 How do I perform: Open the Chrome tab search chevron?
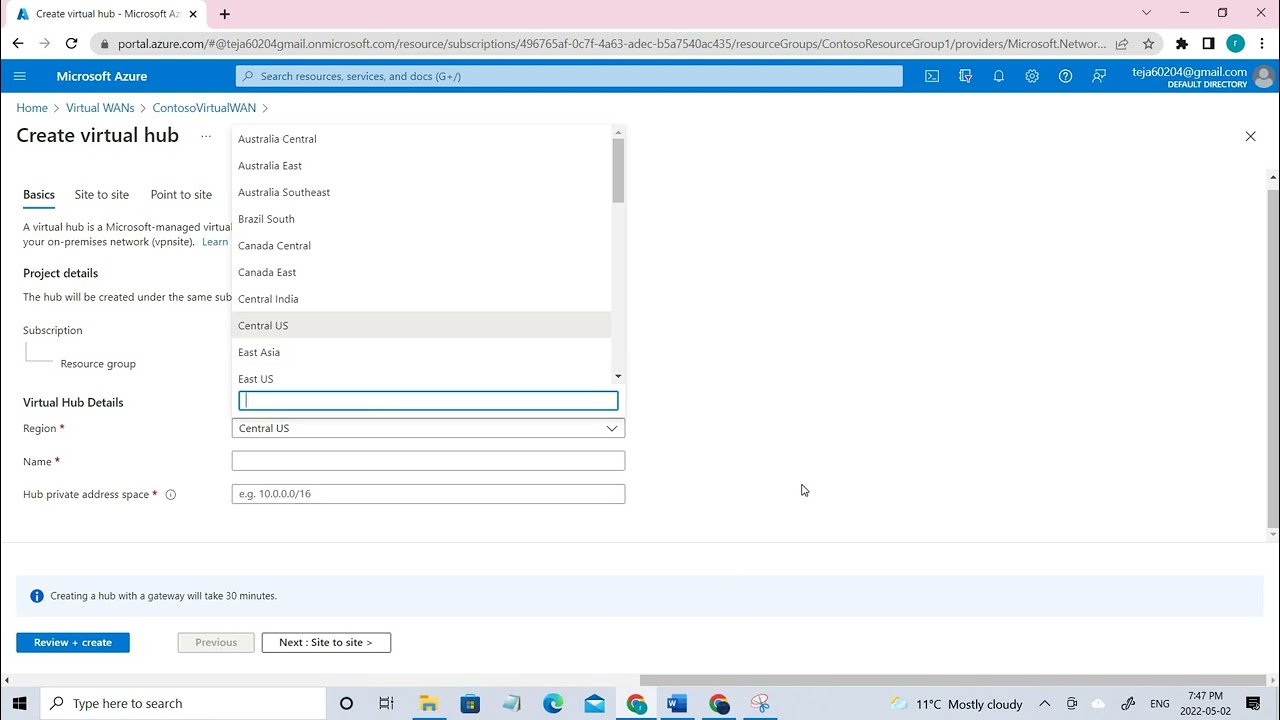pos(1146,13)
